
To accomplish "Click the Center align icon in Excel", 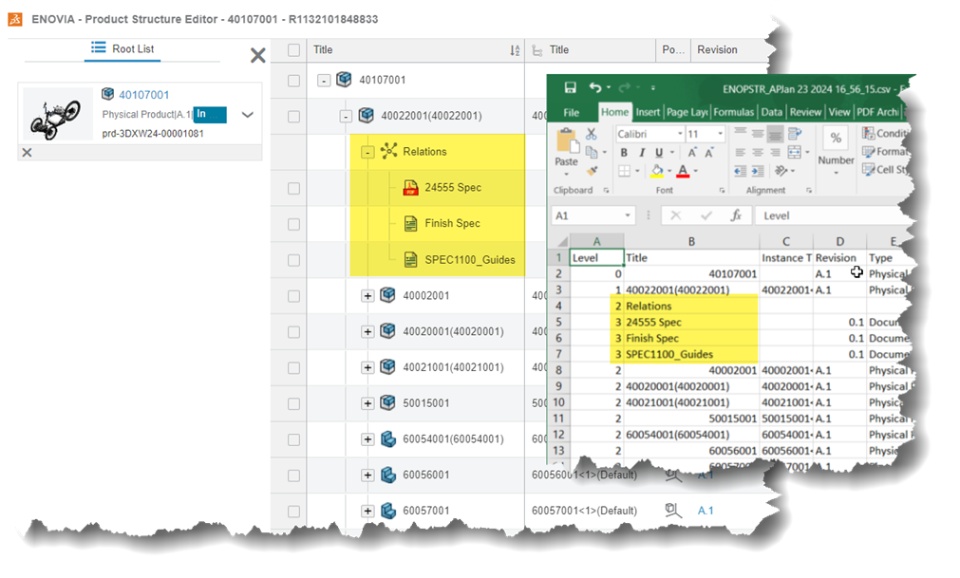I will [758, 152].
